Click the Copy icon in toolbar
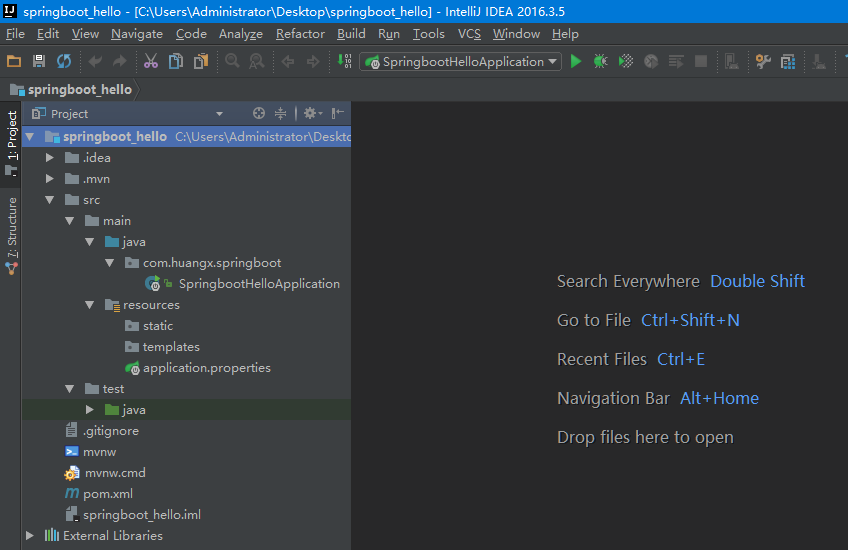This screenshot has height=550, width=848. pyautogui.click(x=176, y=61)
